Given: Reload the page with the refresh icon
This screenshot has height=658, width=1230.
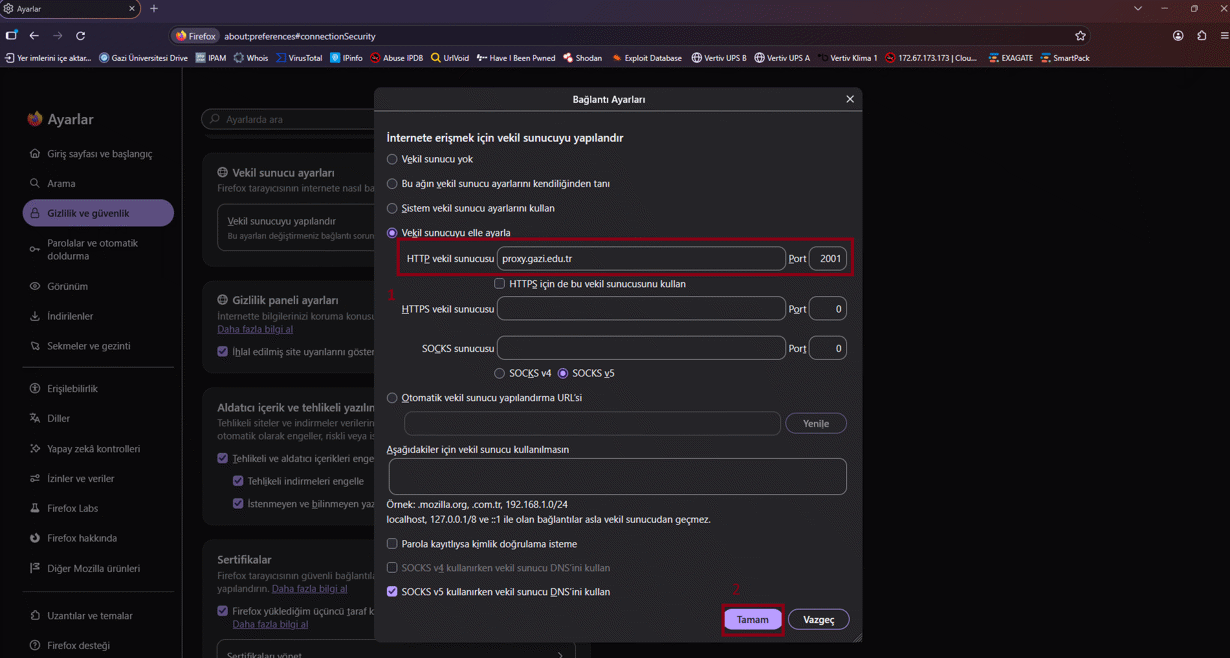Looking at the screenshot, I should 81,36.
